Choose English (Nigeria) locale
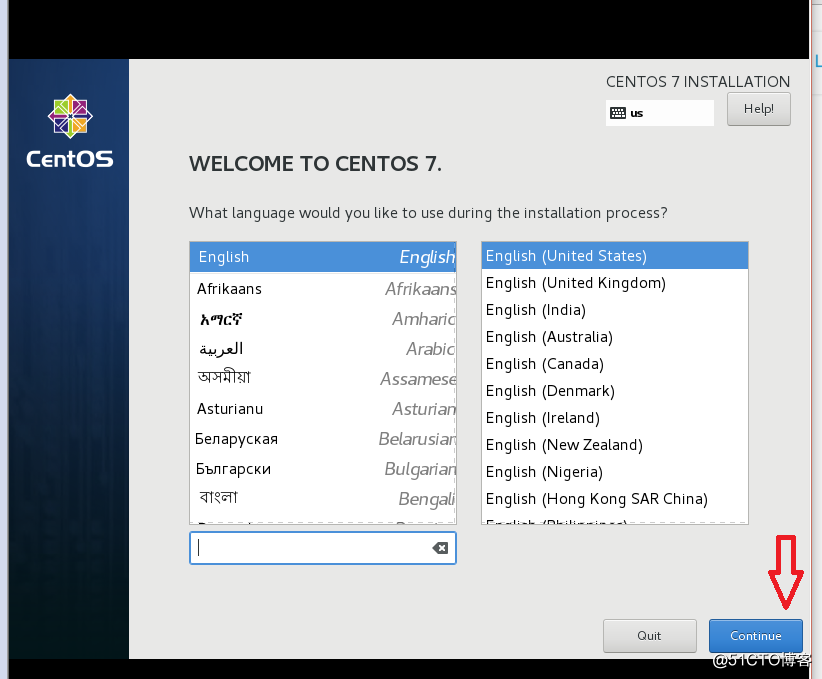822x679 pixels. coord(614,472)
